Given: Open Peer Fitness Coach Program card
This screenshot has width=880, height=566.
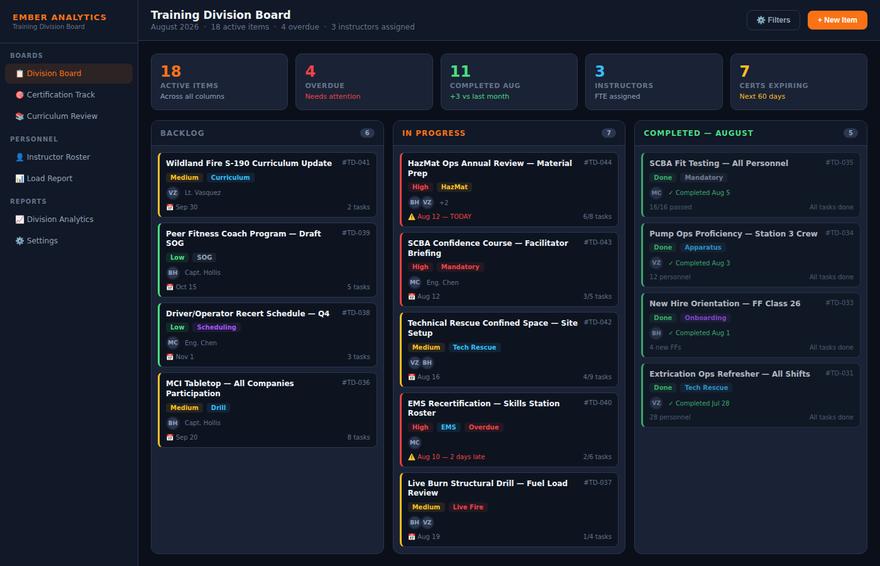Looking at the screenshot, I should 267,260.
